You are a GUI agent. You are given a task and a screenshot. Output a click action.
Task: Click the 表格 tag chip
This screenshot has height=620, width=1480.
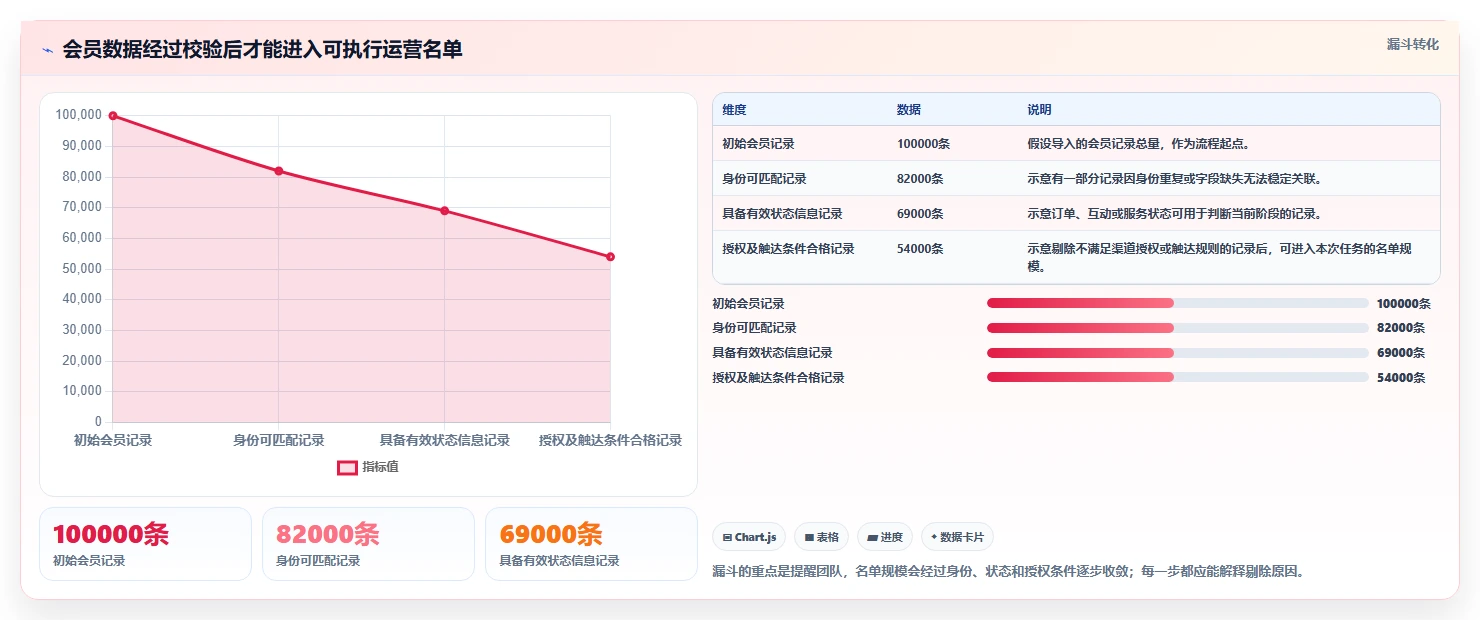click(x=821, y=537)
